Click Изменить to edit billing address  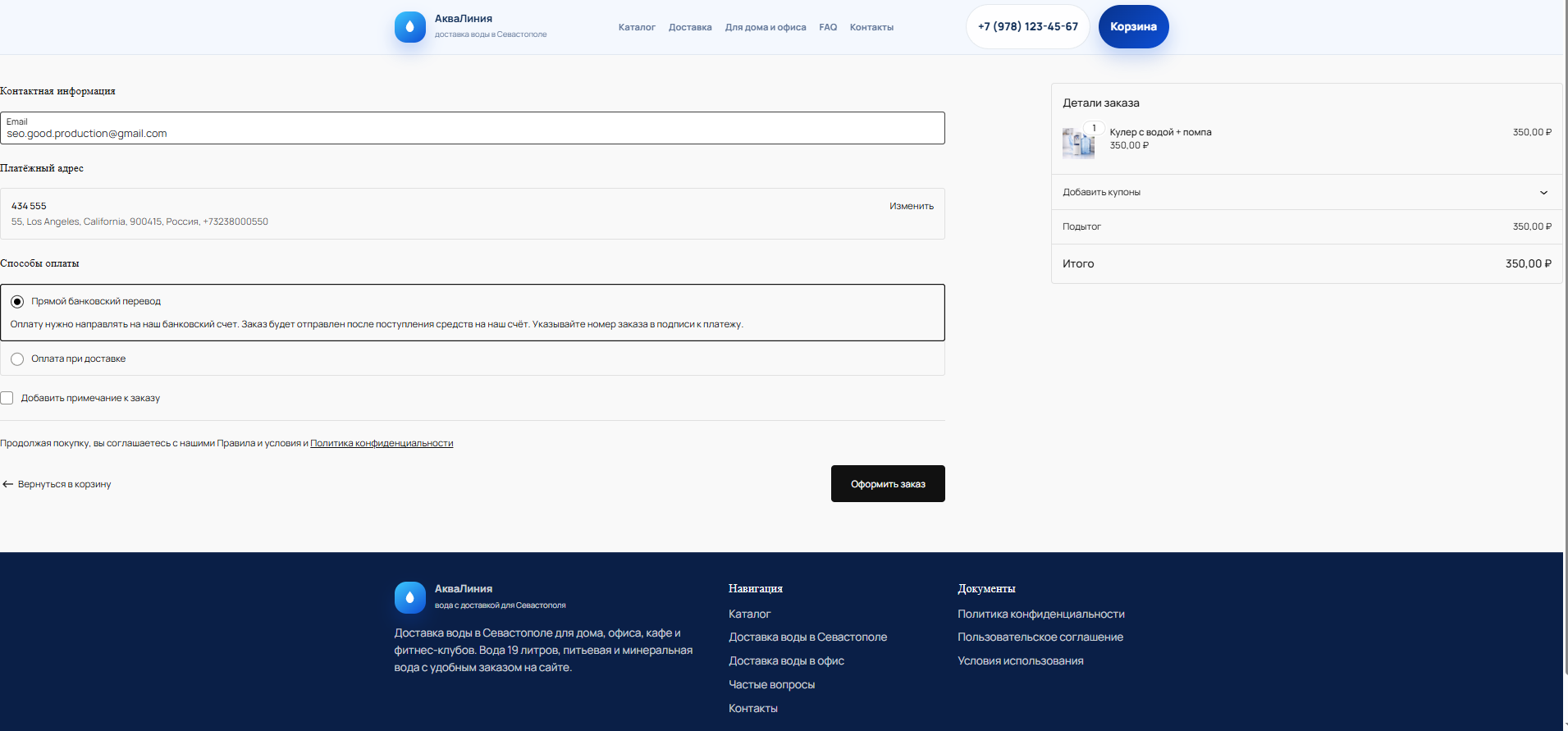click(x=911, y=206)
